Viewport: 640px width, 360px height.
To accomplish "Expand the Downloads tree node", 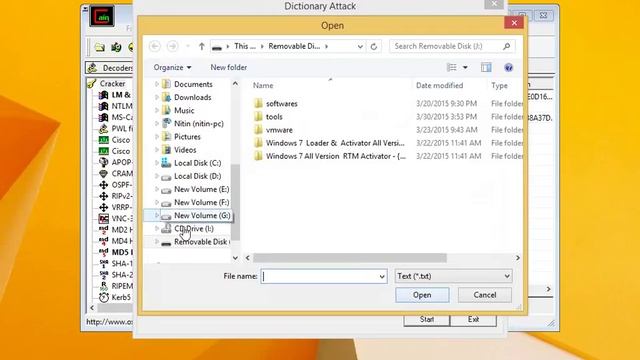I will pos(157,97).
